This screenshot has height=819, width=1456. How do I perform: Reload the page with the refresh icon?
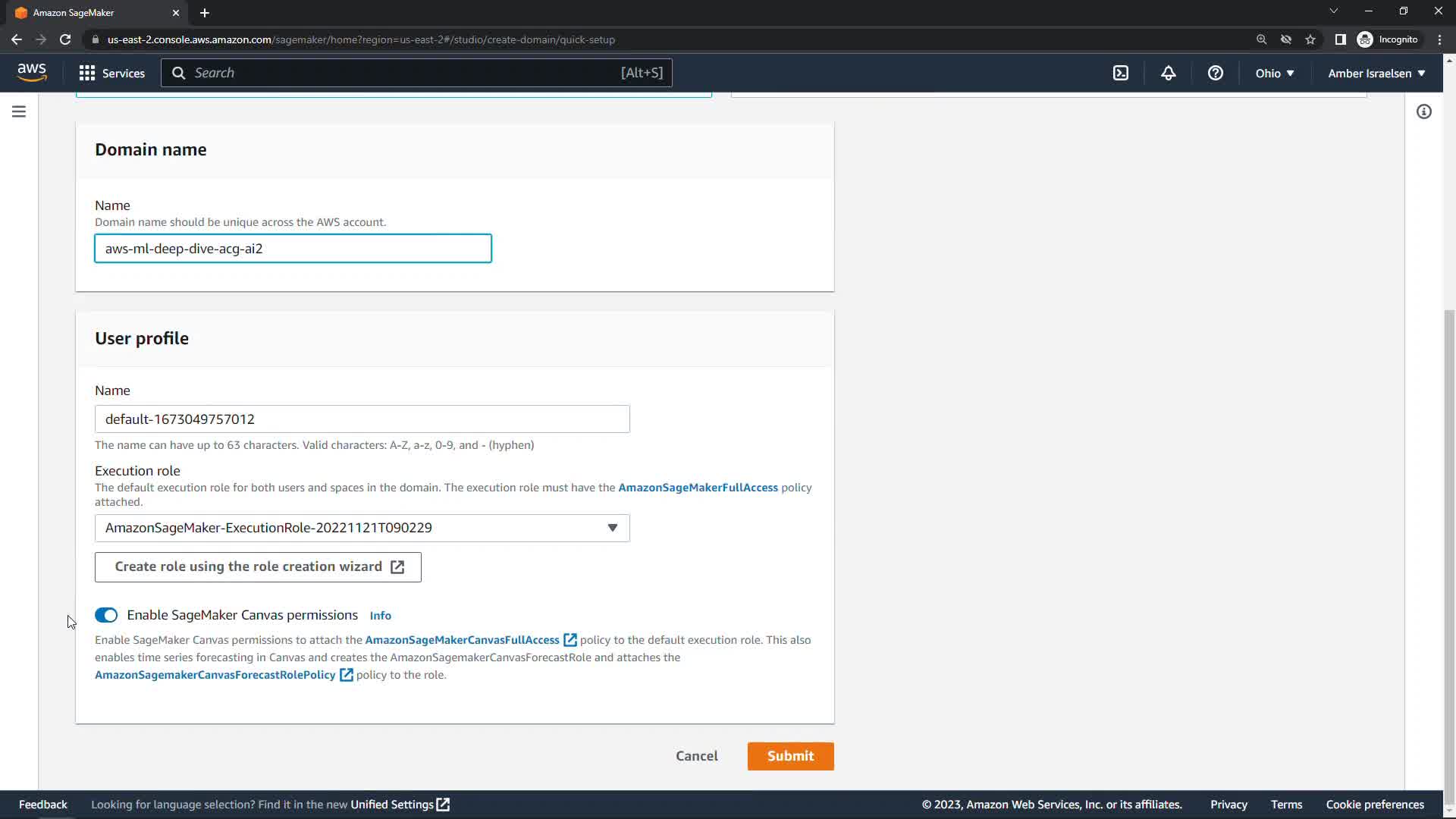[x=65, y=39]
